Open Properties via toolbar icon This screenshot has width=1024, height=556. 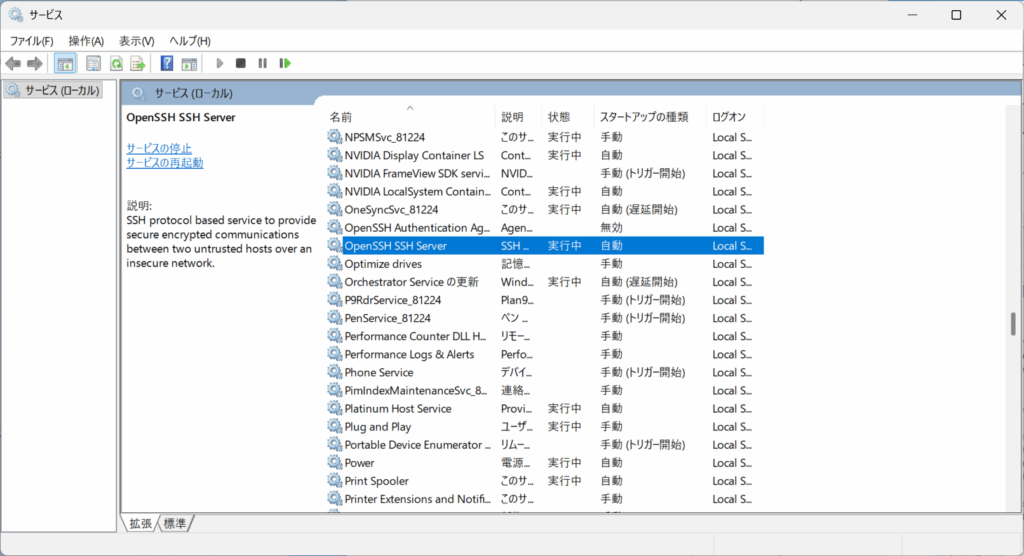coord(93,63)
